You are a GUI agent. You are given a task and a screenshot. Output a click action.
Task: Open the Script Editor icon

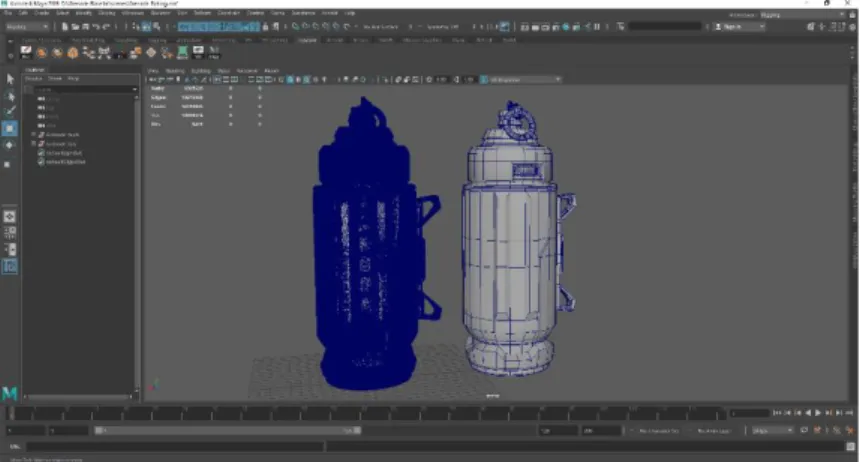pos(851,446)
